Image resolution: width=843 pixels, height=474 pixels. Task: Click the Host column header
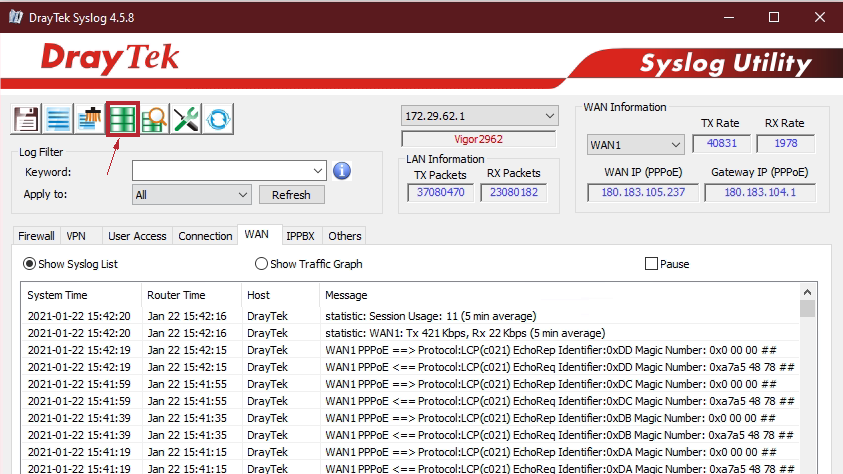tap(280, 295)
